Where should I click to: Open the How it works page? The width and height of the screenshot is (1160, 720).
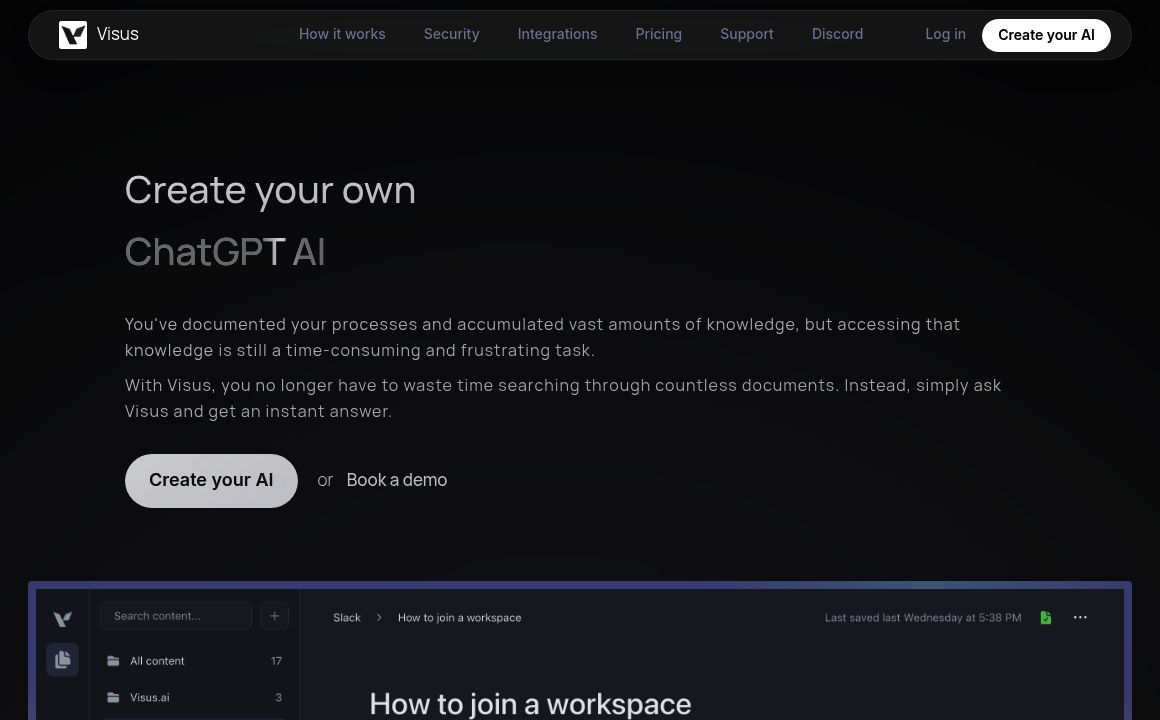pos(342,34)
